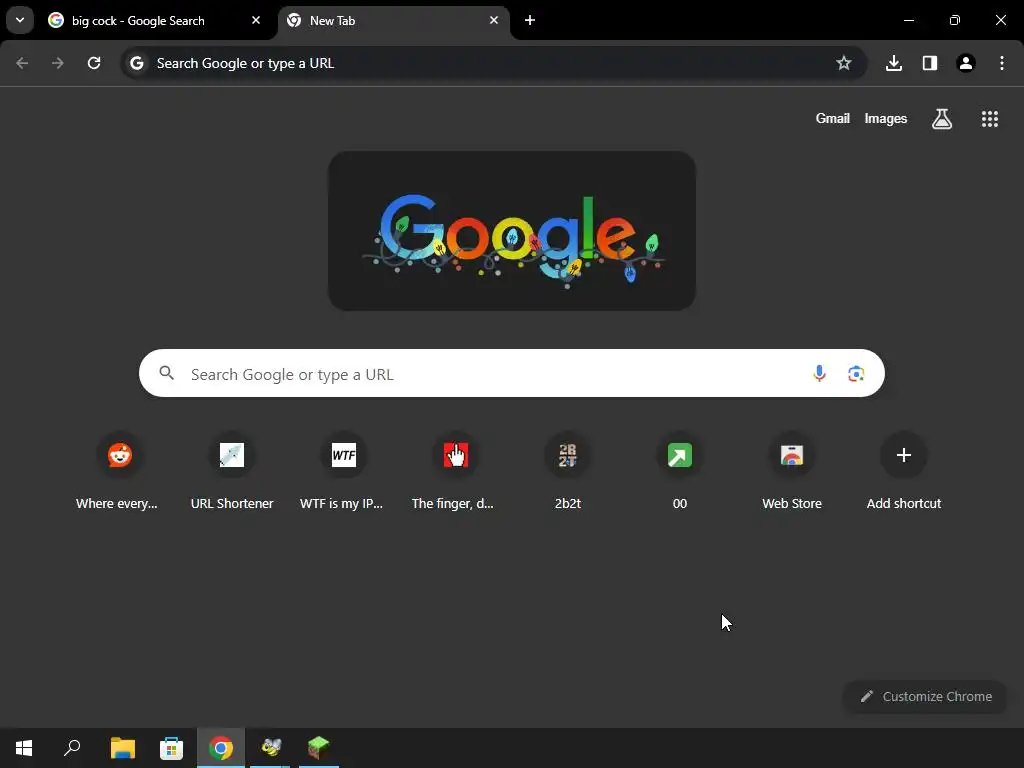Start voice search with microphone

click(819, 374)
